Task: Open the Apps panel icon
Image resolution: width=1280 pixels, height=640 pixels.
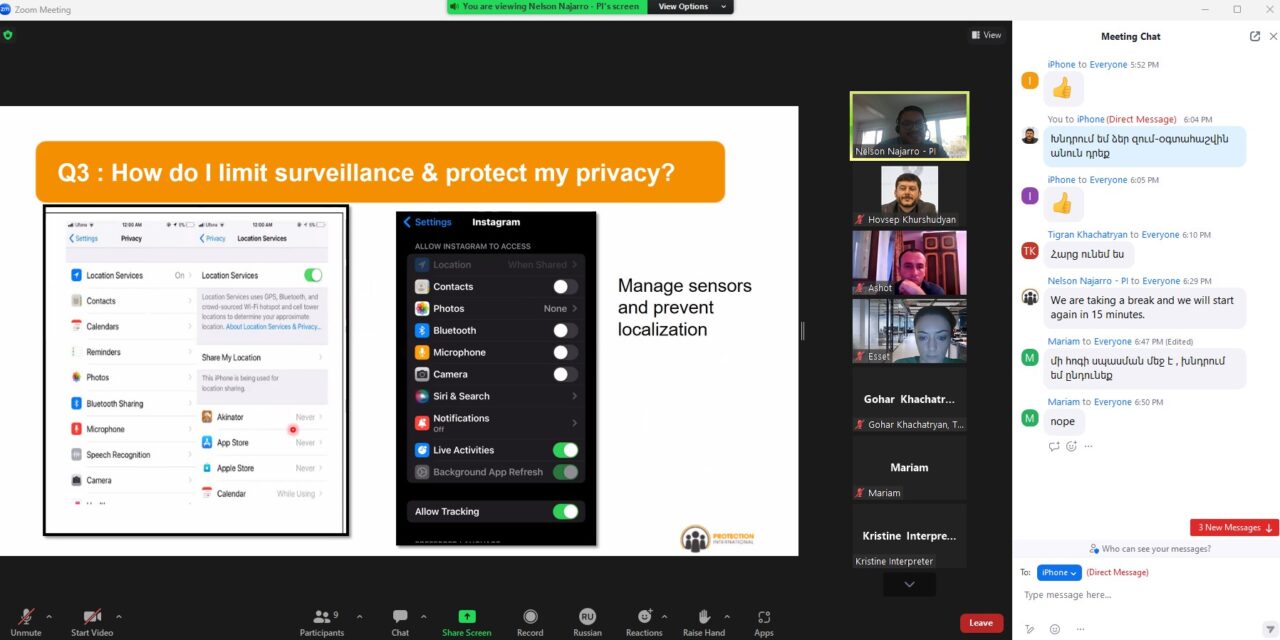Action: 764,617
